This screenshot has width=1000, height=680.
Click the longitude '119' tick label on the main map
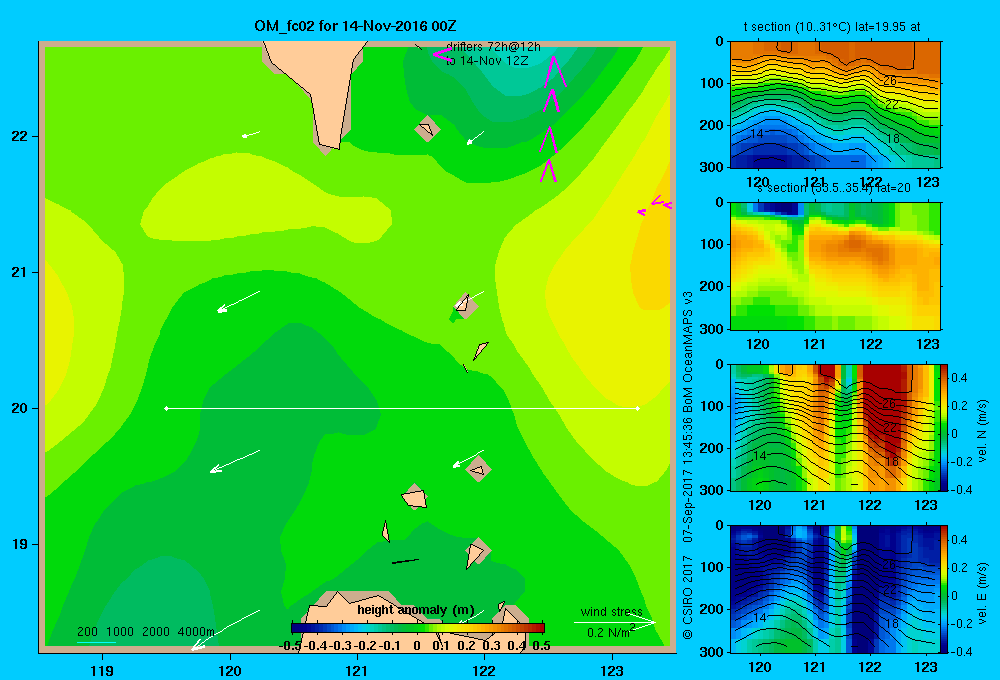click(x=102, y=670)
